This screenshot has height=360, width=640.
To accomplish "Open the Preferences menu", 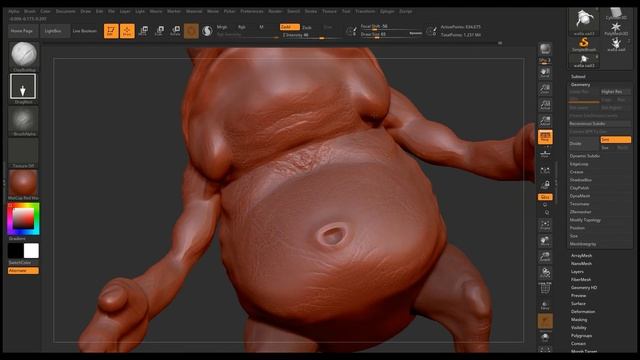I will pyautogui.click(x=252, y=11).
